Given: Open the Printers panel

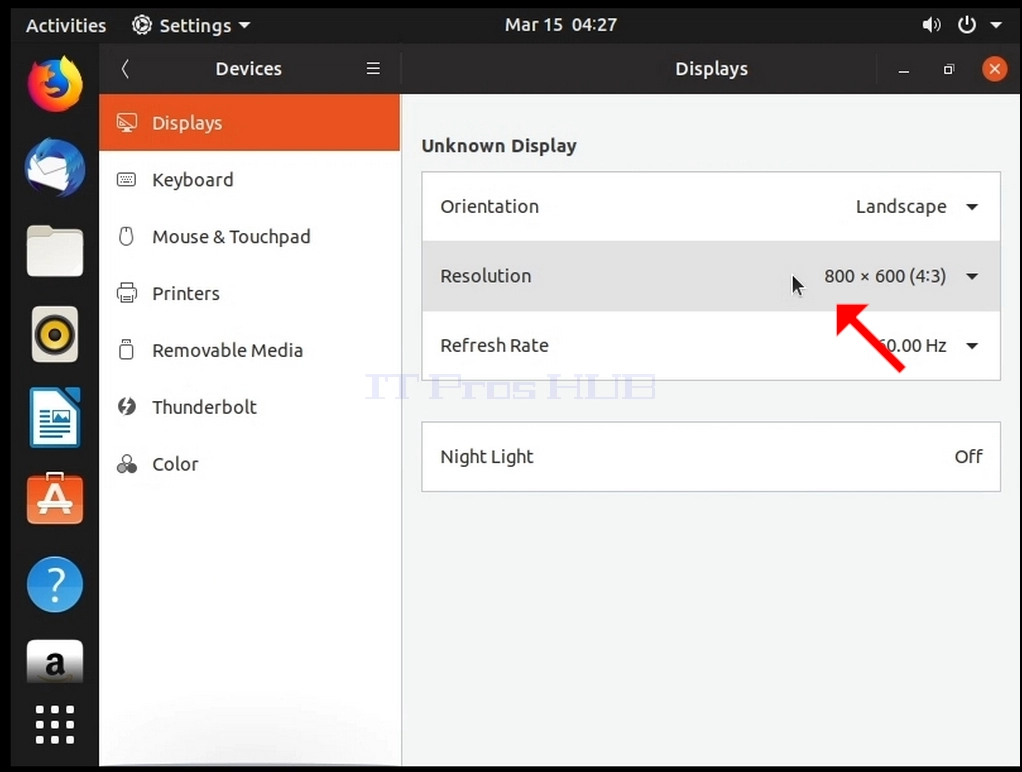Looking at the screenshot, I should coord(250,293).
